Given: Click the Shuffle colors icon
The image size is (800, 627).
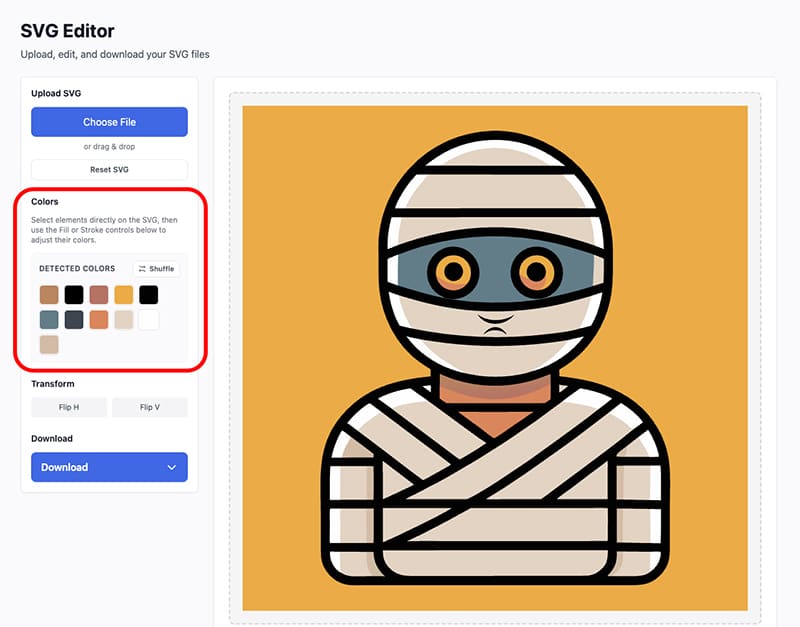Looking at the screenshot, I should click(143, 269).
